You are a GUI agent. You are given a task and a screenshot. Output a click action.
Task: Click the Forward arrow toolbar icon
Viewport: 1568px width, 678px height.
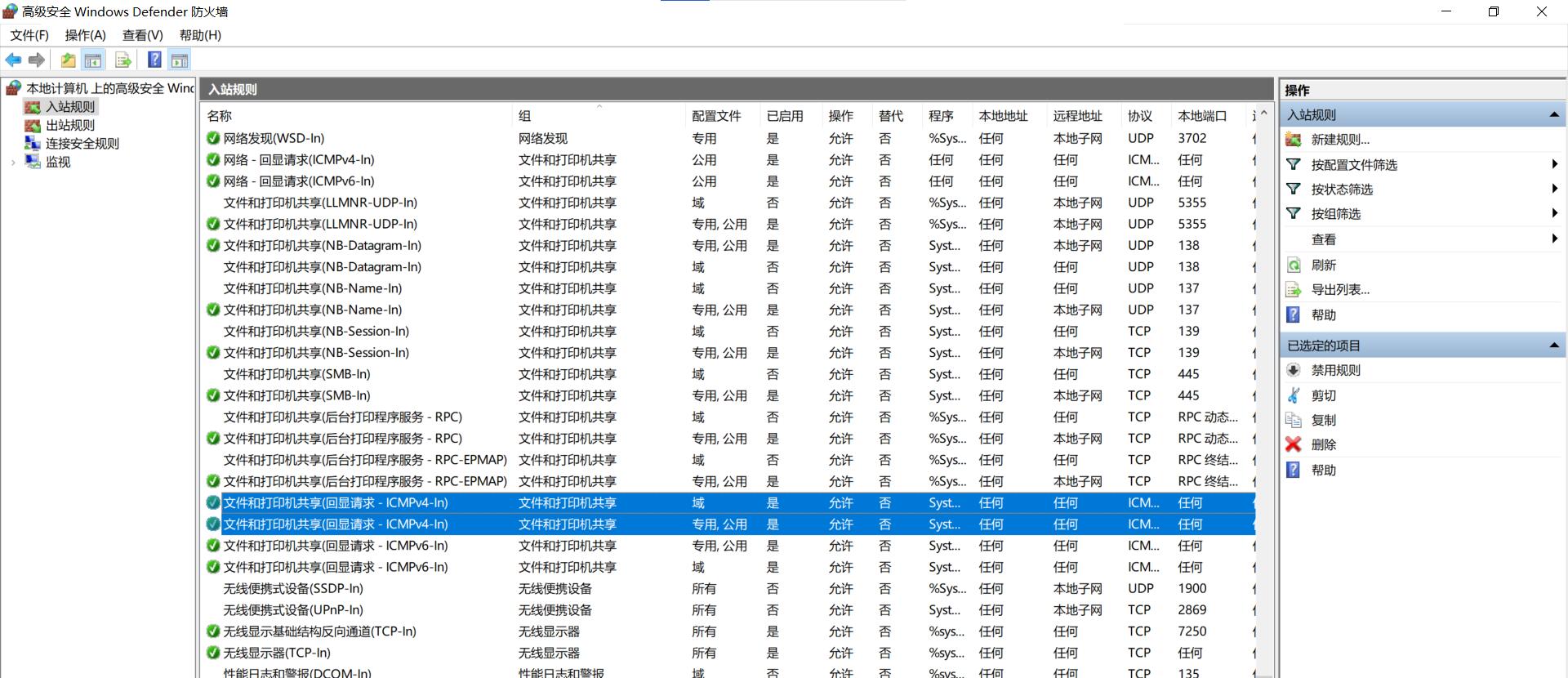pos(37,60)
